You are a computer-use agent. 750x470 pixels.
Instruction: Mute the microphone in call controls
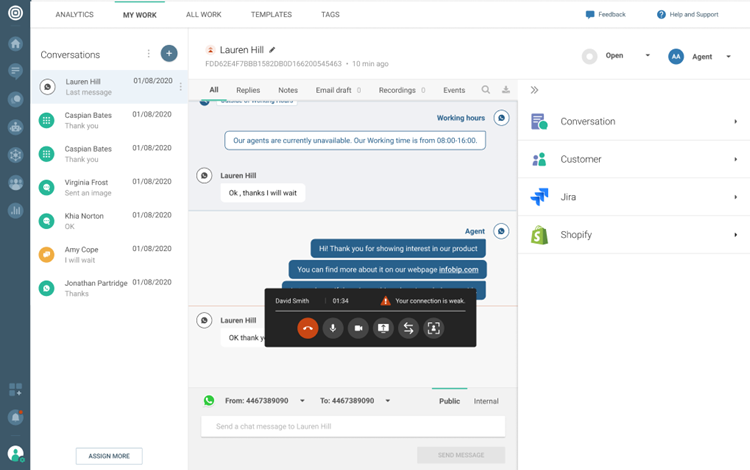click(333, 328)
